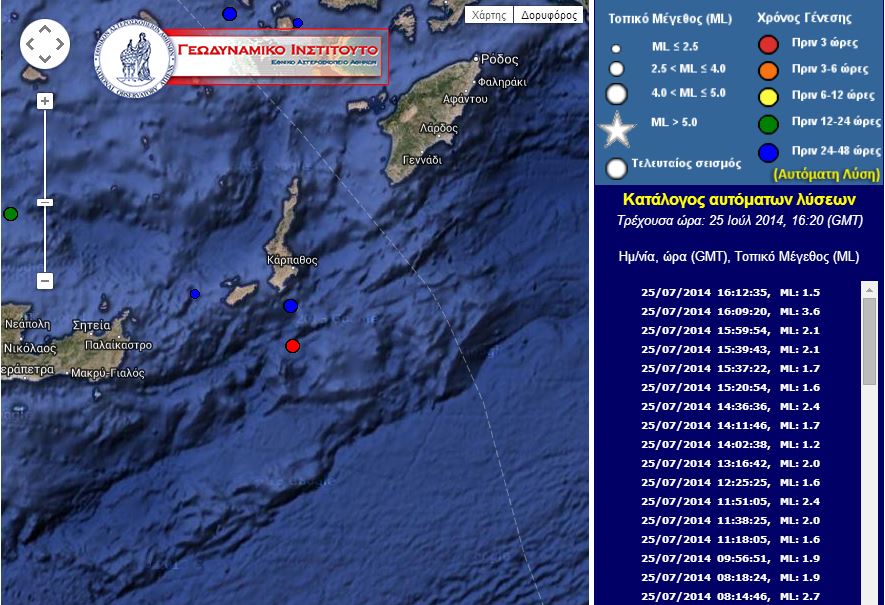Viewport: 885px width, 605px height.
Task: Click the red earthquake marker near Karpathos
Action: click(x=292, y=346)
